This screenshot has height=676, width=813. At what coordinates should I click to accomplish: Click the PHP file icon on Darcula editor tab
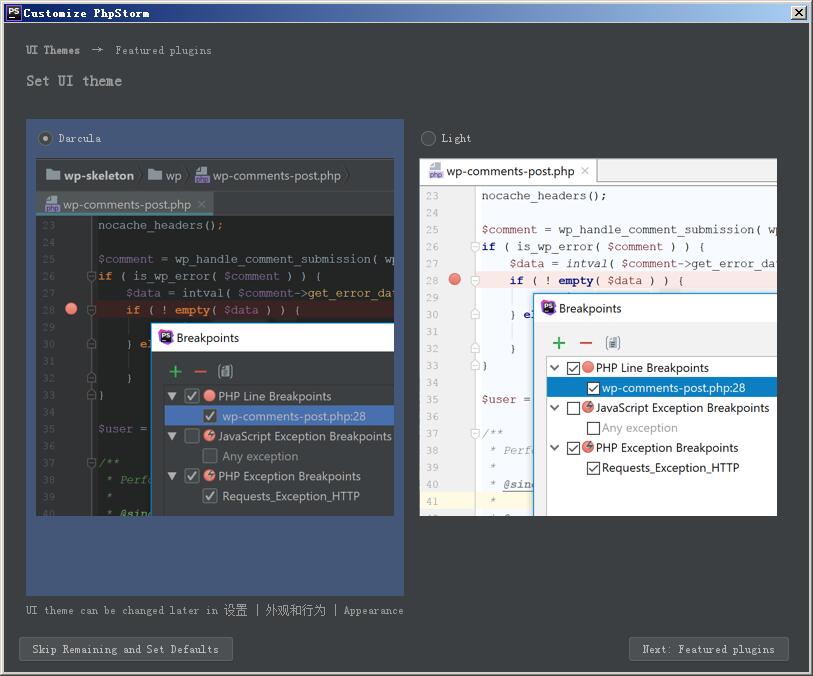(52, 204)
